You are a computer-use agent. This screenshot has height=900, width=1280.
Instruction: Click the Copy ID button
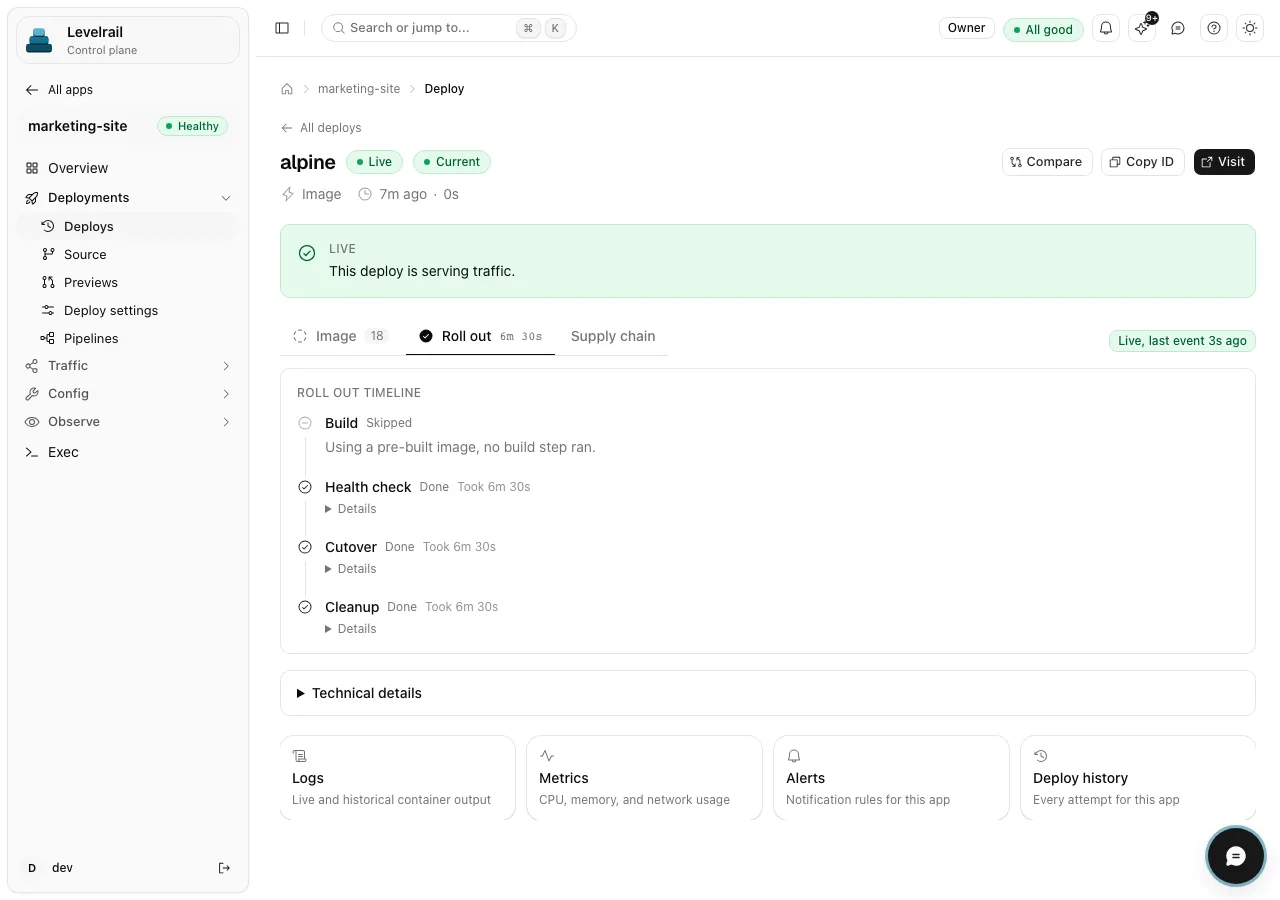coord(1143,162)
